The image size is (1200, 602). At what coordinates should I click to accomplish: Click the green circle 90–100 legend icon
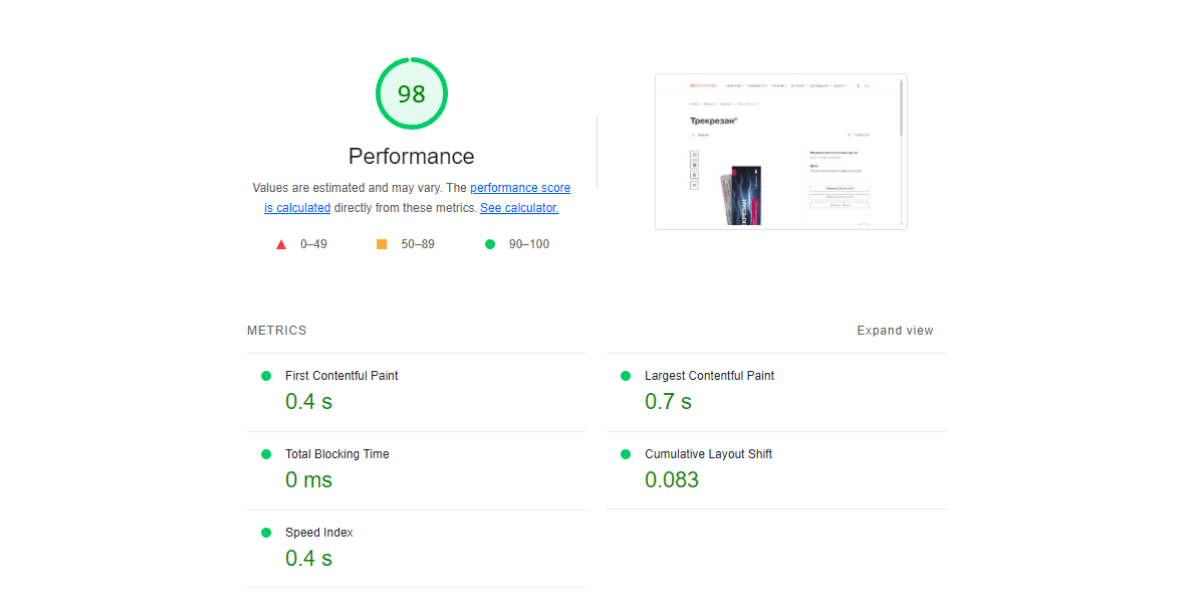pos(490,244)
